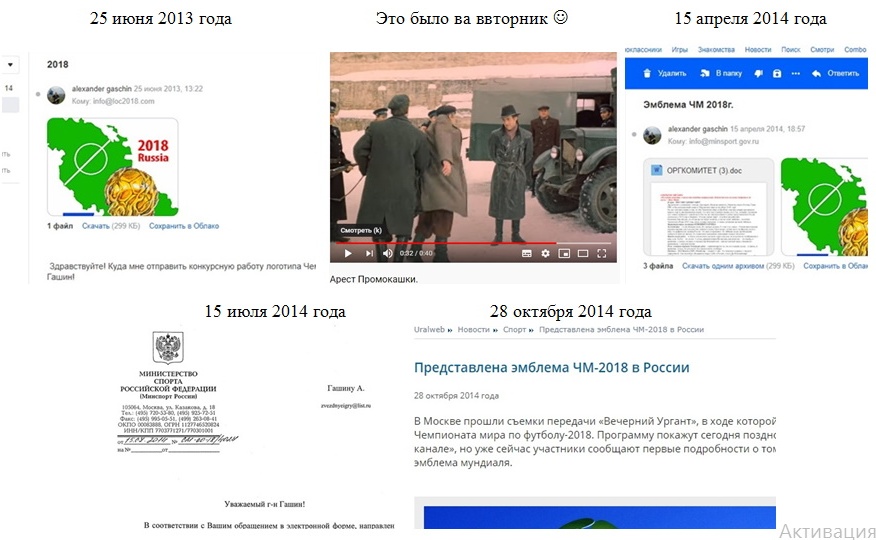Click Спорт breadcrumb link
Screen dimensions: 876x540
[514, 329]
